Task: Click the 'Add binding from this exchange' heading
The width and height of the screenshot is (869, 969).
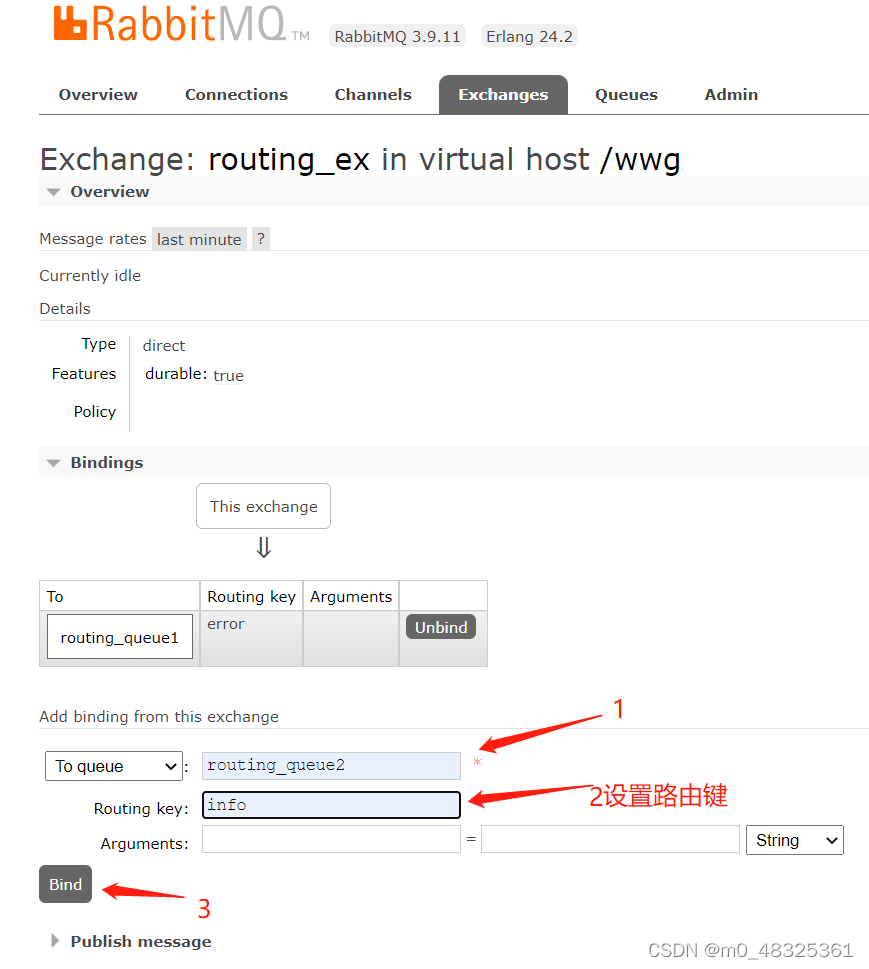Action: pyautogui.click(x=159, y=716)
